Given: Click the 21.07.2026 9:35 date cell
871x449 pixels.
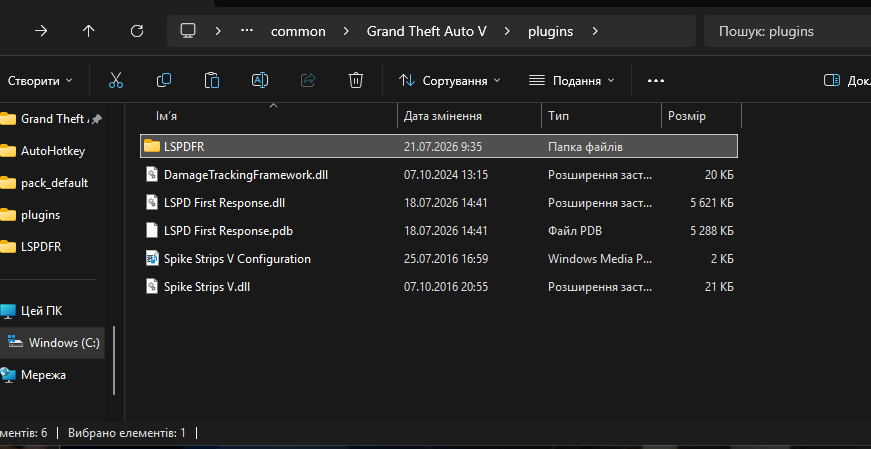Looking at the screenshot, I should click(x=443, y=147).
